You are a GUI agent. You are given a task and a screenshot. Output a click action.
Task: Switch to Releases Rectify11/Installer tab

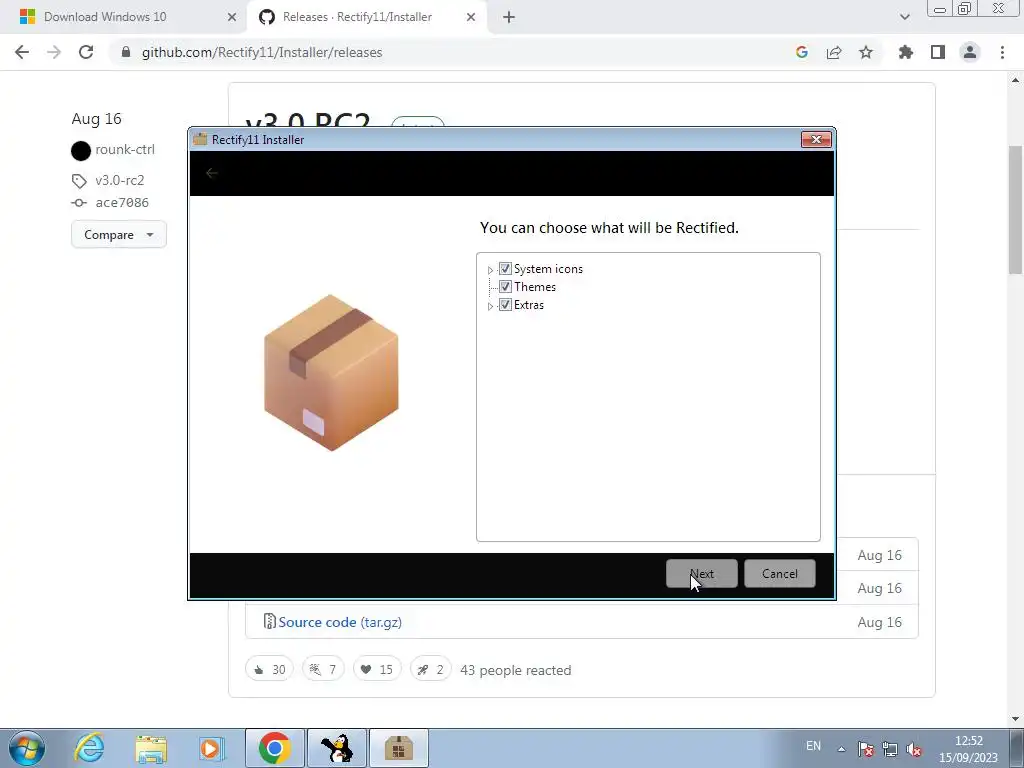click(367, 17)
